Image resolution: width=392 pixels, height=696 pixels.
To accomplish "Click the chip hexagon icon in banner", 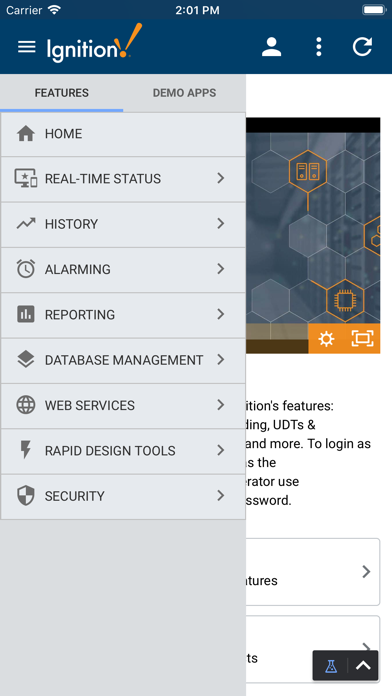I will pyautogui.click(x=345, y=301).
